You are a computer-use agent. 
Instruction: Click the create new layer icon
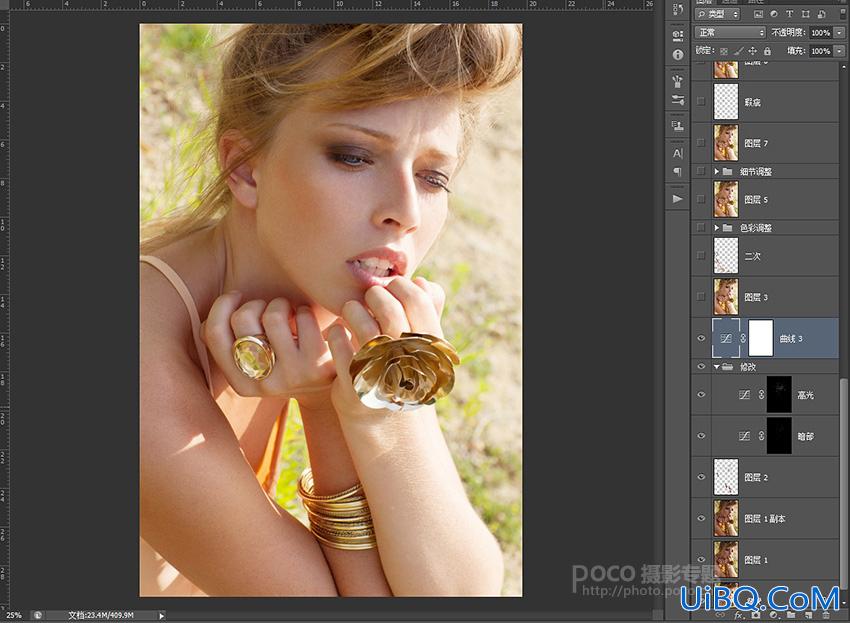808,615
